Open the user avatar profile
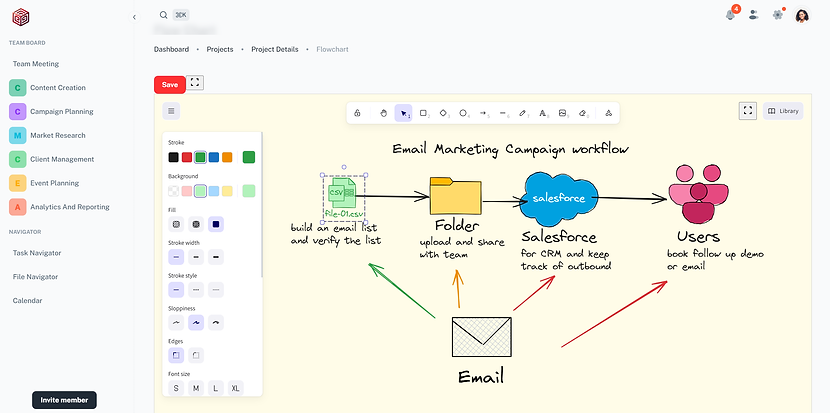Screen dimensions: 830x413 (802, 15)
